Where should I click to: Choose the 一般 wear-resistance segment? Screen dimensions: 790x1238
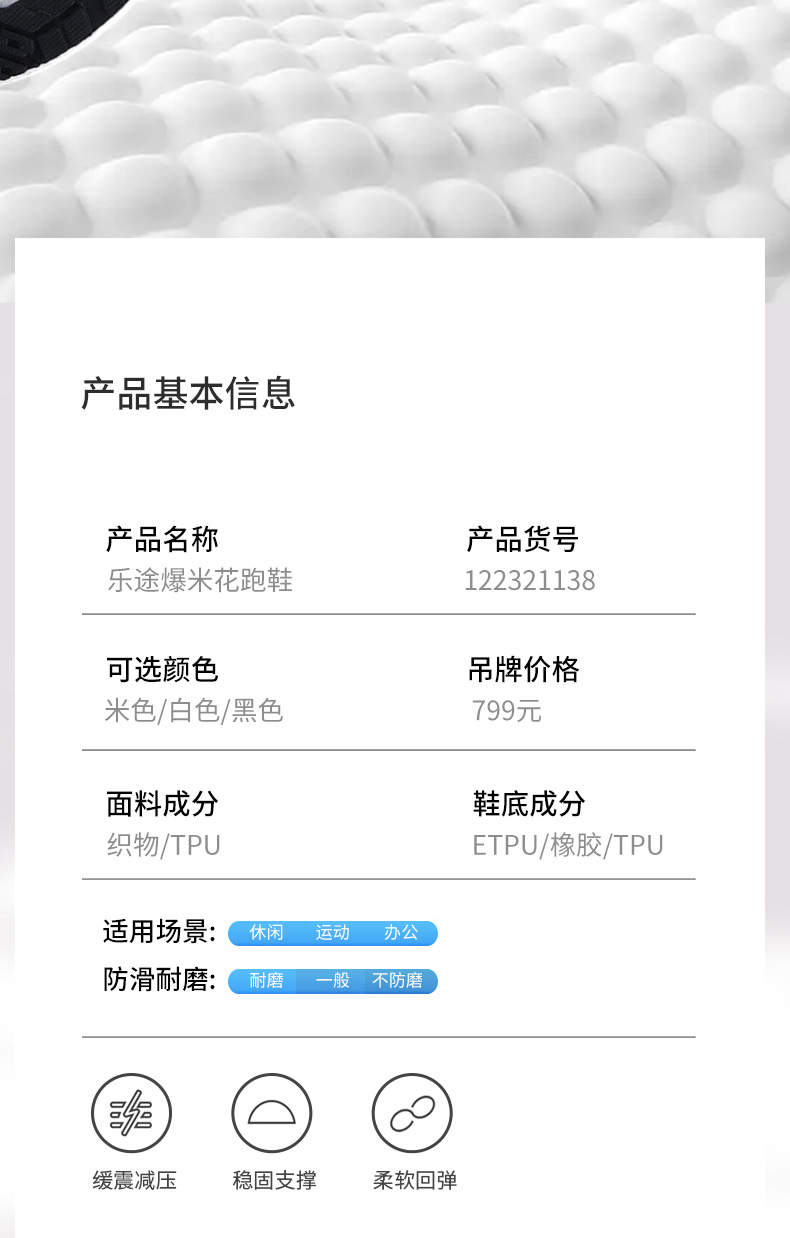click(333, 981)
